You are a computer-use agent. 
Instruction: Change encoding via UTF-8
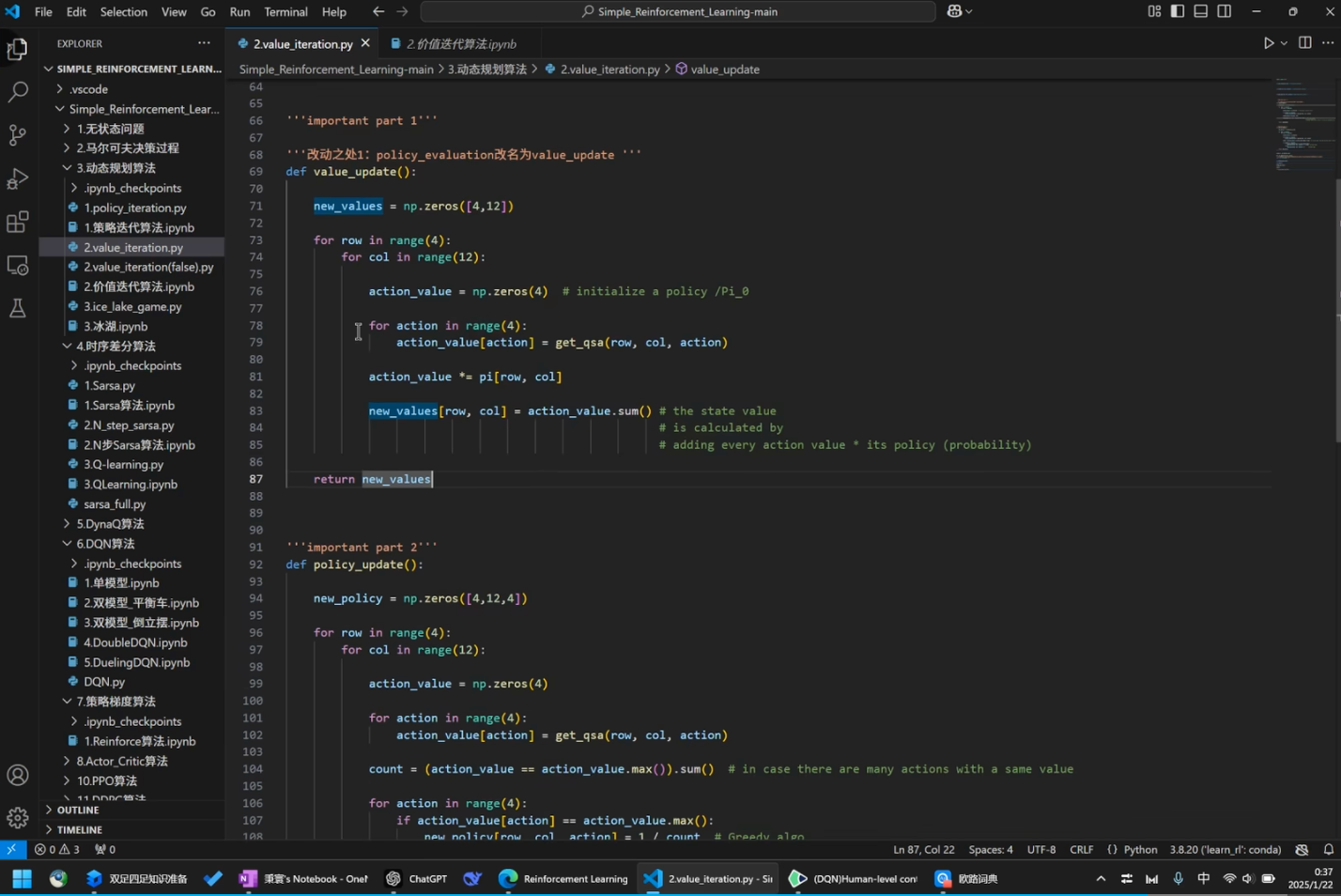point(1041,849)
